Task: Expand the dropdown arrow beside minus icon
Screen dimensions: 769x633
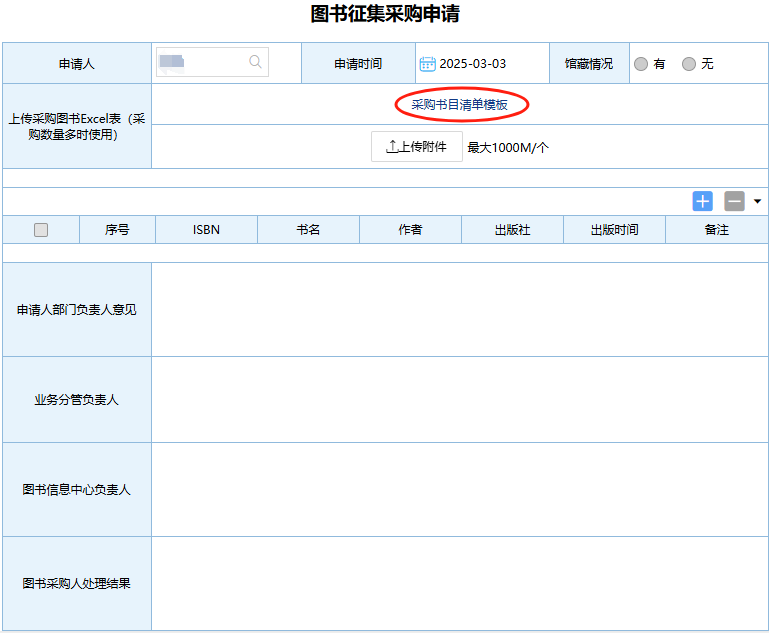Action: [757, 201]
